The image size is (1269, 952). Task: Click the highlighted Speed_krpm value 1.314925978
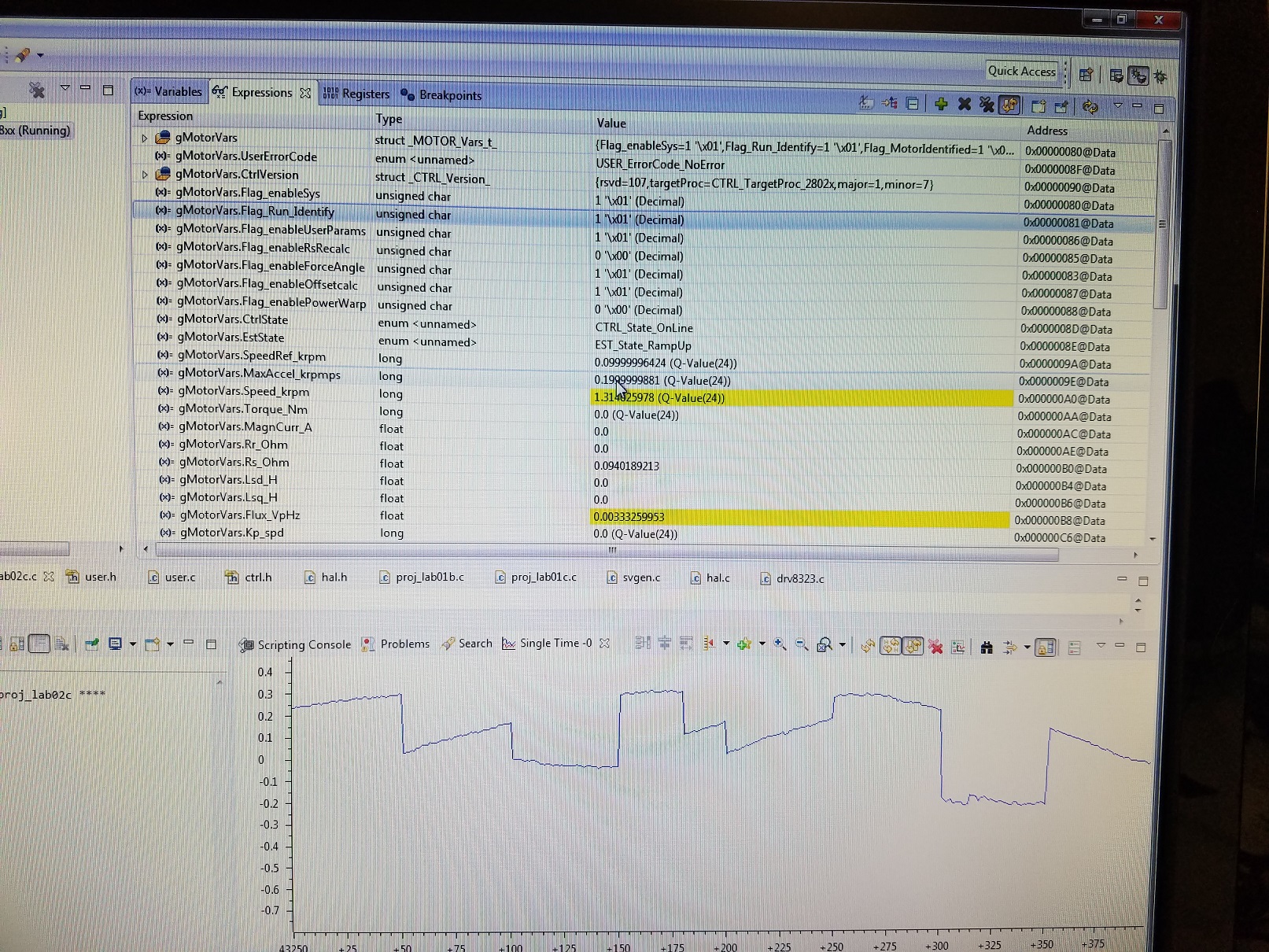click(x=801, y=397)
